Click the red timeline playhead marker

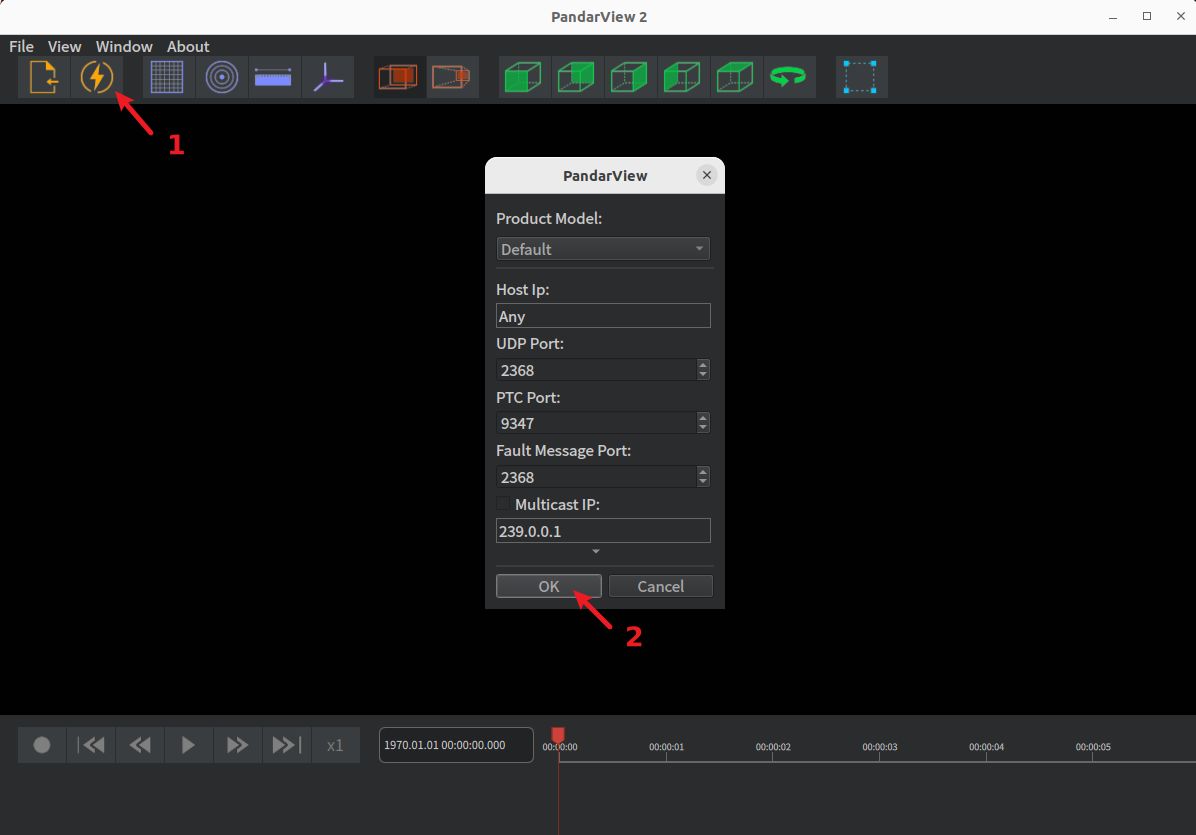coord(558,734)
